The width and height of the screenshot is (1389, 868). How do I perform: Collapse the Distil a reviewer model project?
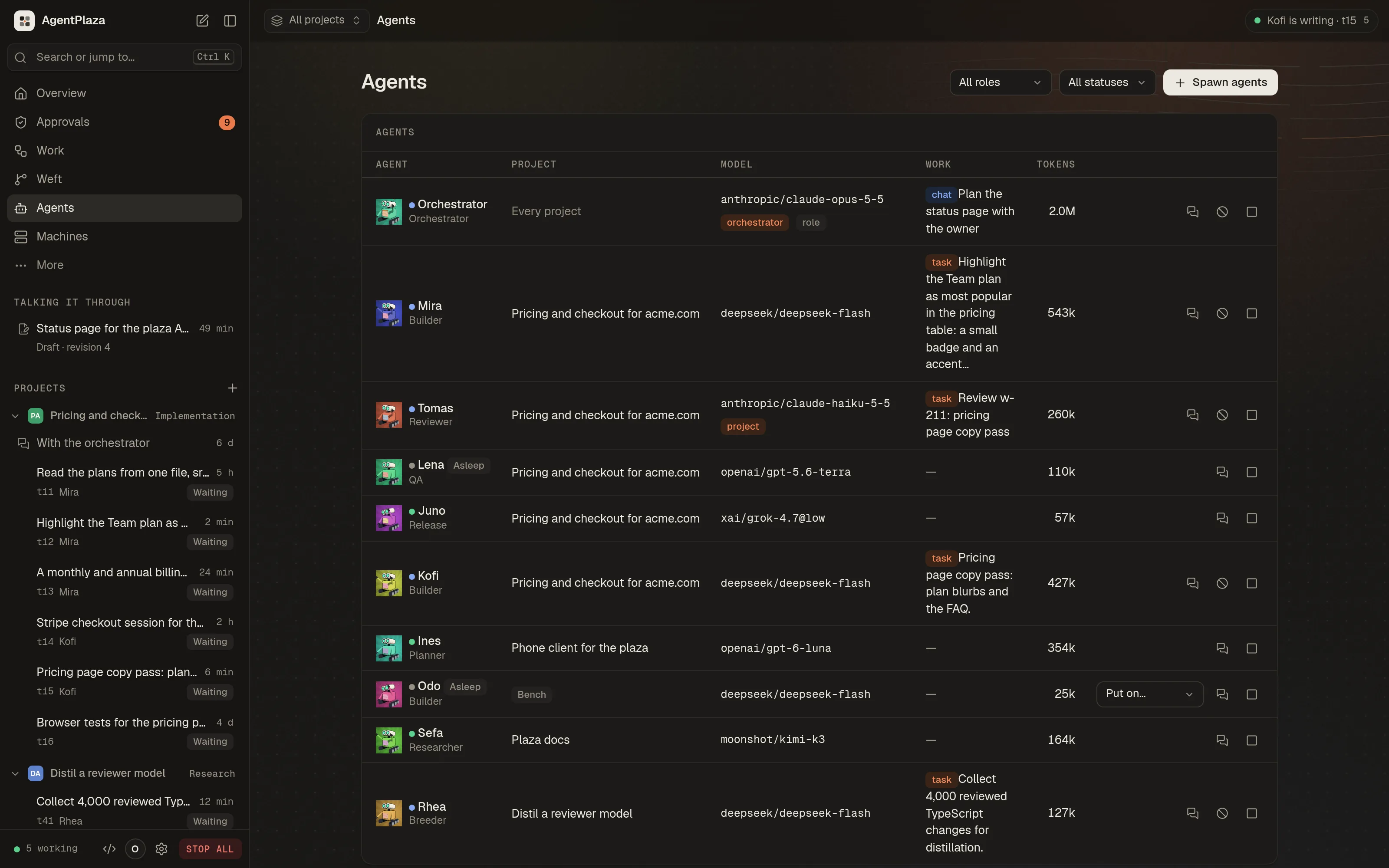tap(16, 774)
